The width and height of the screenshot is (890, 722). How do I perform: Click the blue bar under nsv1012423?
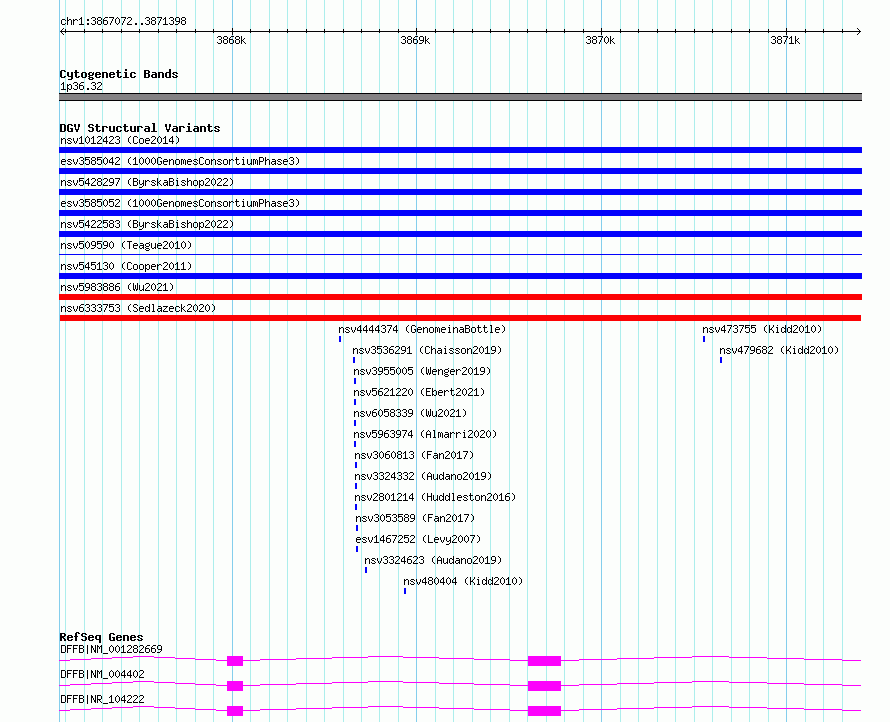point(460,150)
